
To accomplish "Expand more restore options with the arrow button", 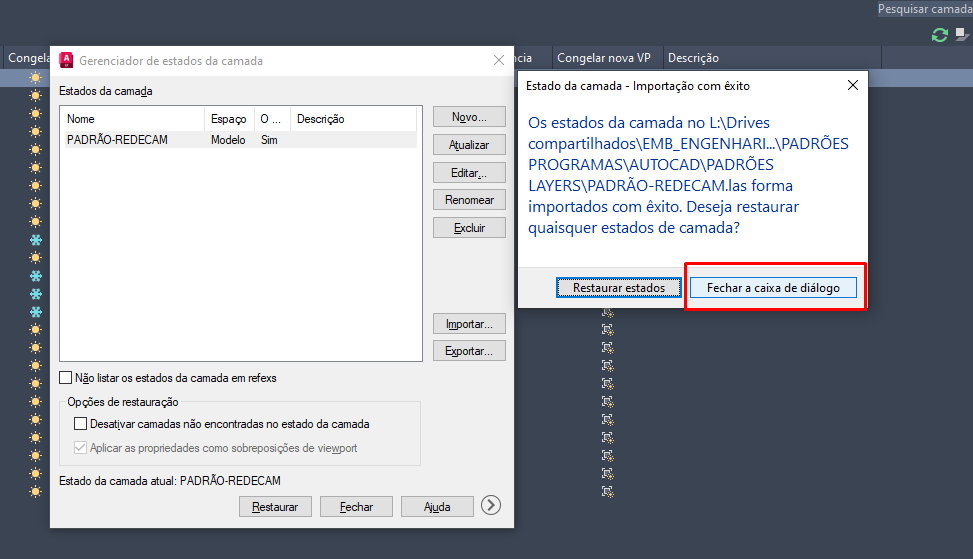I will pos(490,505).
